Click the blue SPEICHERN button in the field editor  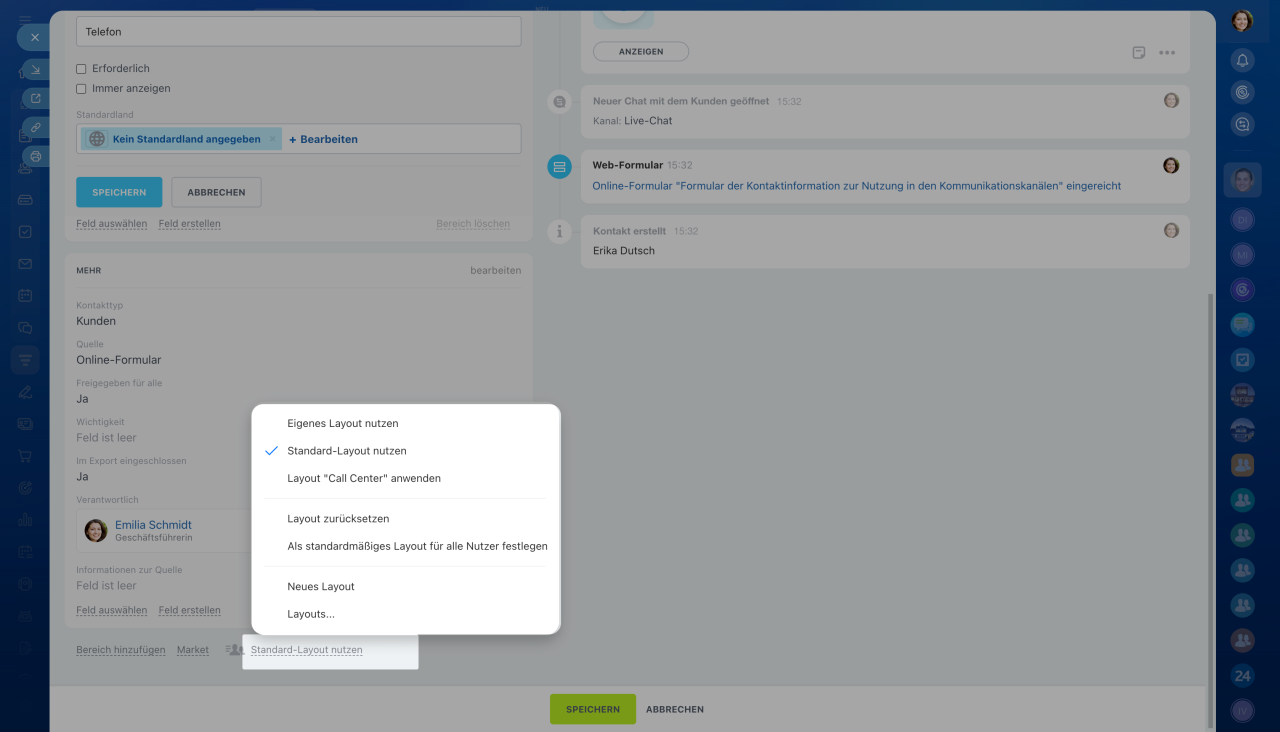click(x=119, y=192)
